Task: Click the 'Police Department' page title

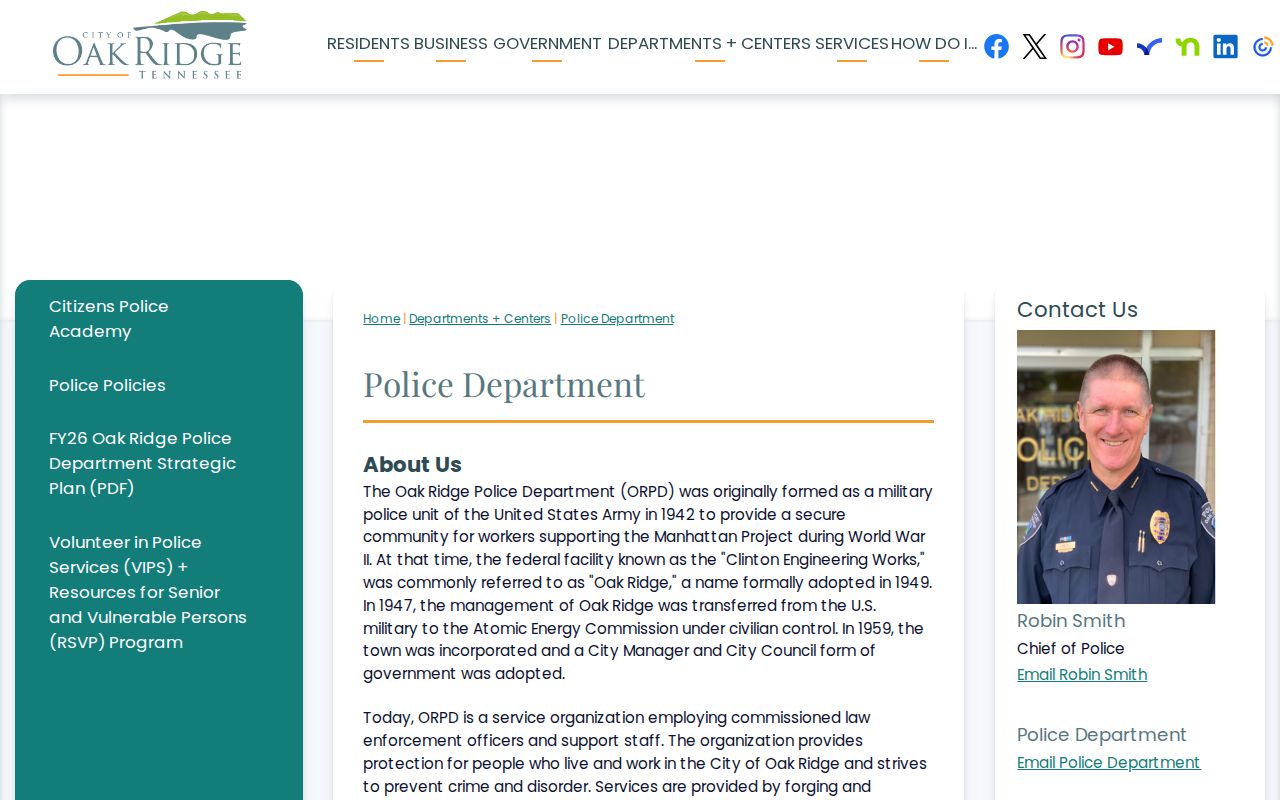Action: (x=504, y=385)
